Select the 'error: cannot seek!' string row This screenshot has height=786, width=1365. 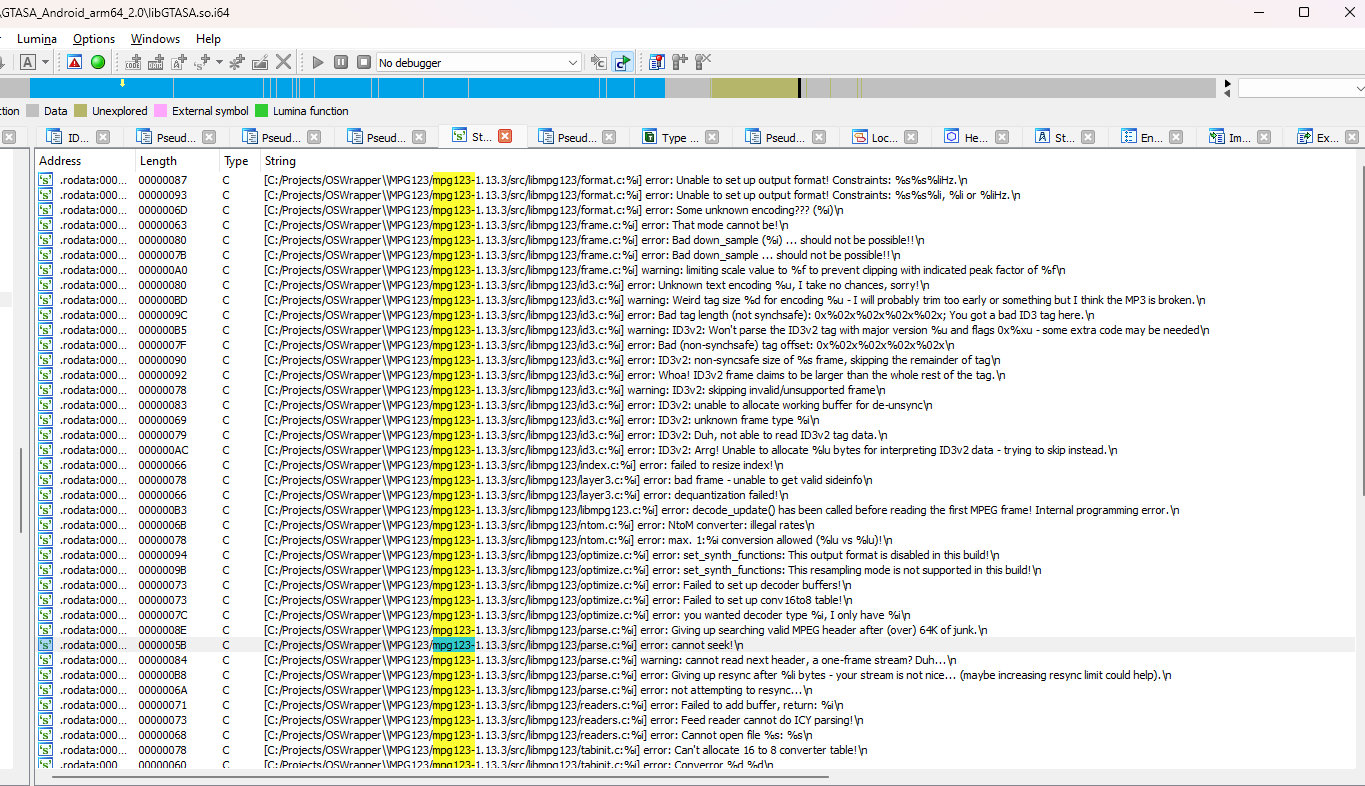click(695, 645)
